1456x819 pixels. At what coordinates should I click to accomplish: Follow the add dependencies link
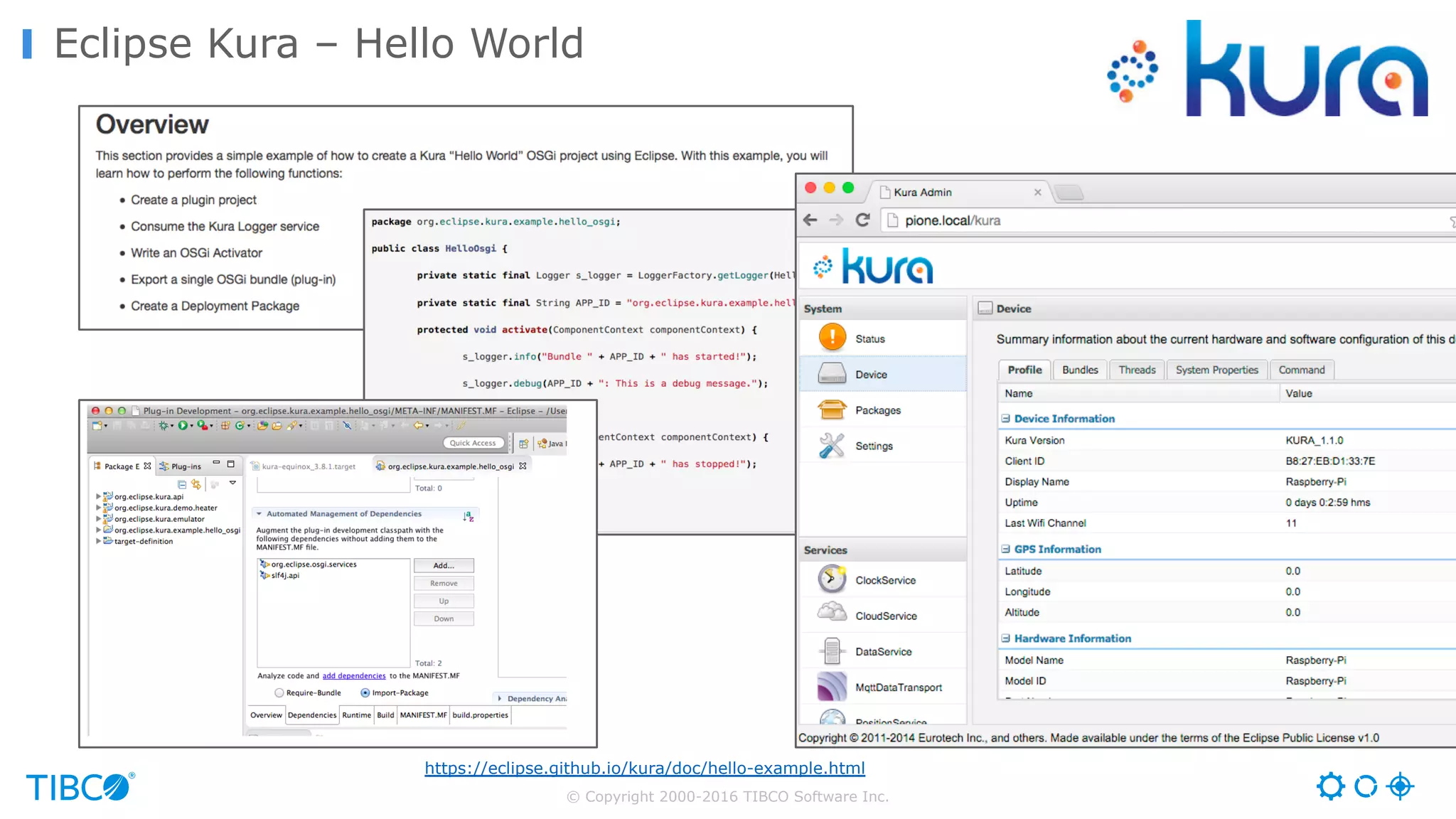point(354,676)
